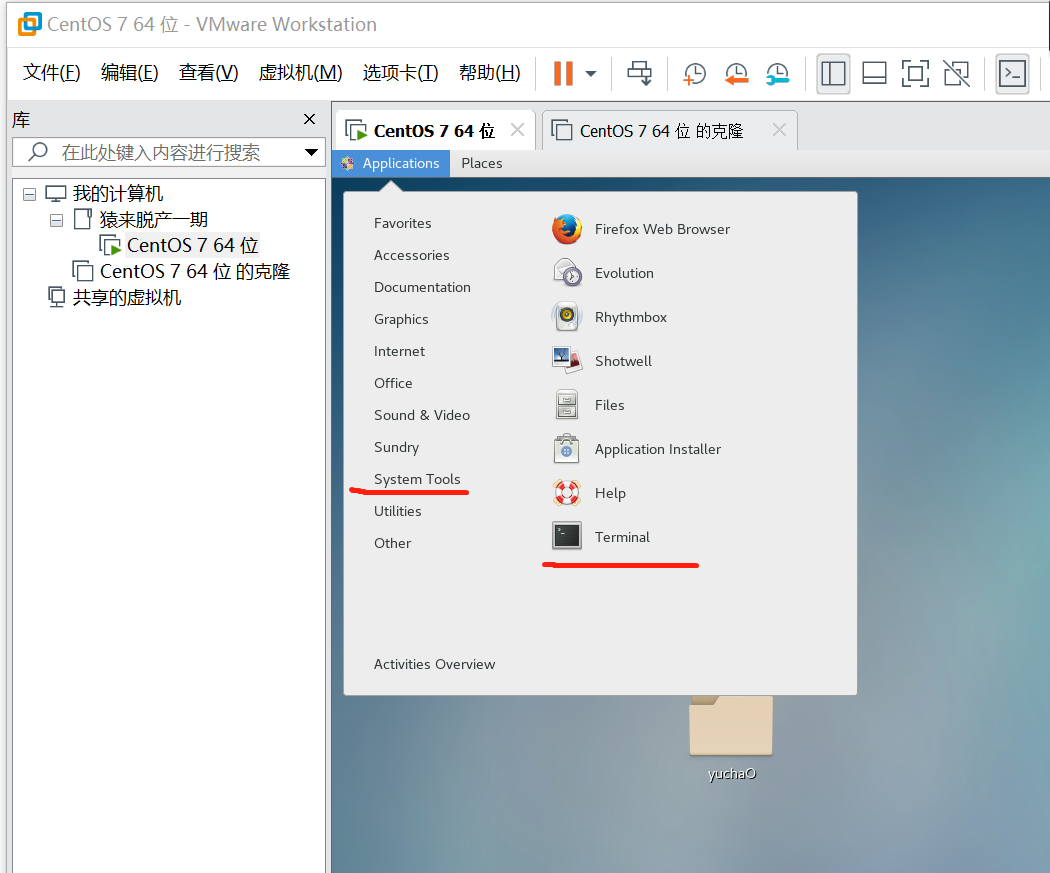Toggle the library sidebar view

point(833,73)
